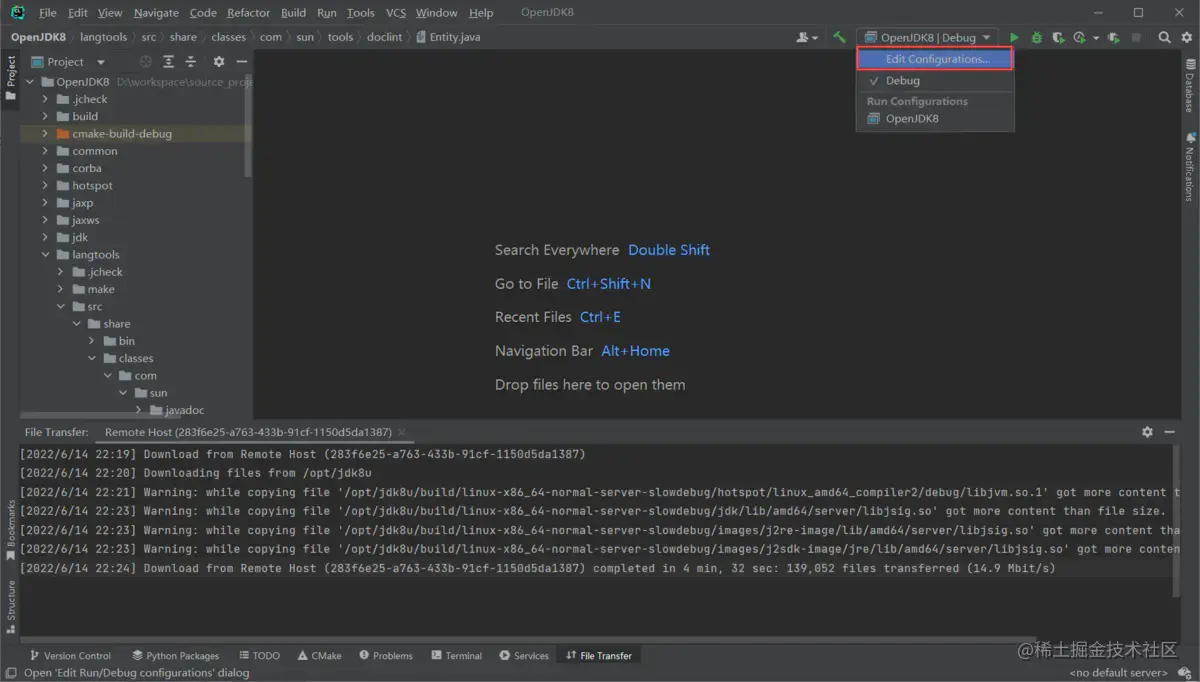Select the checked Debug profile entry

[x=902, y=81]
